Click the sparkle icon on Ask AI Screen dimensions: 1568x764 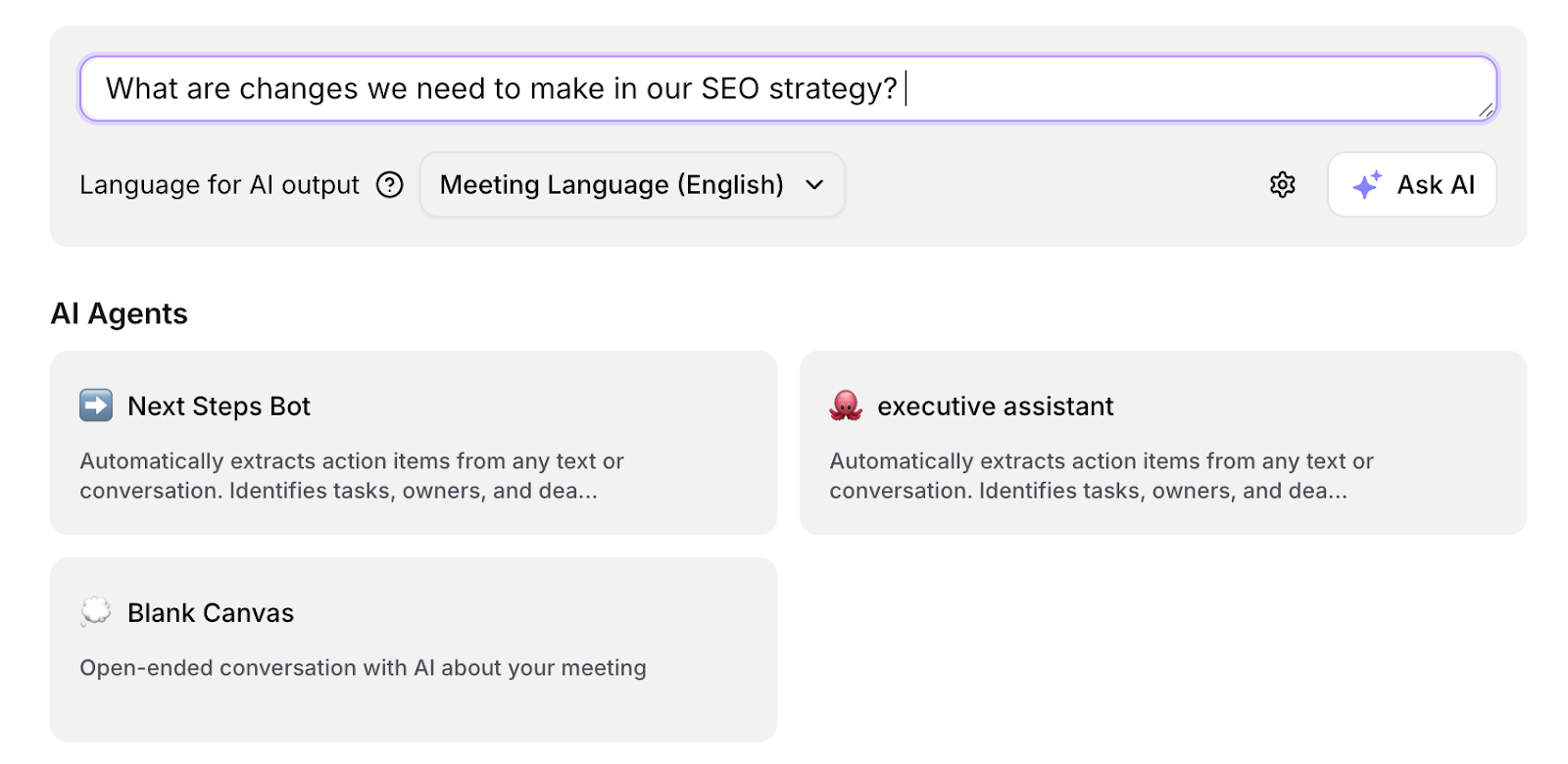[x=1367, y=184]
